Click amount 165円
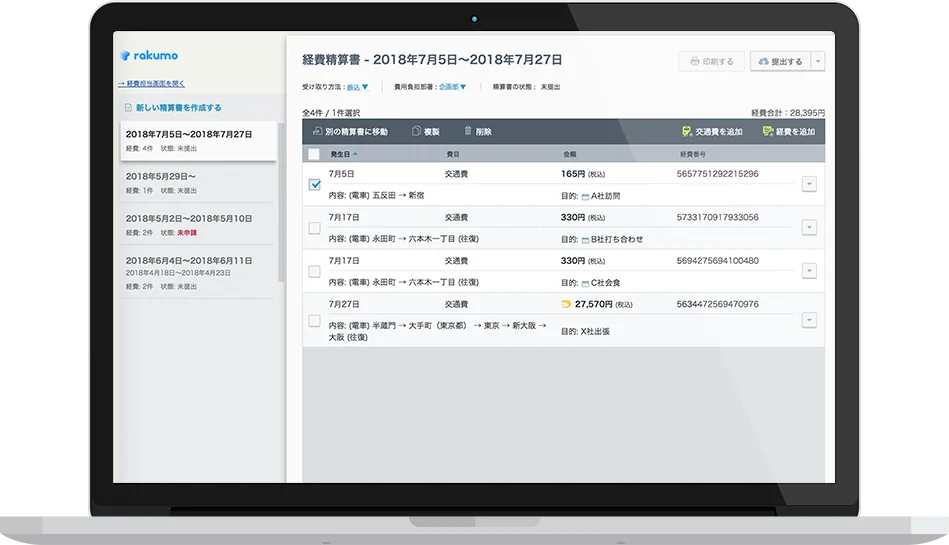 pos(573,174)
